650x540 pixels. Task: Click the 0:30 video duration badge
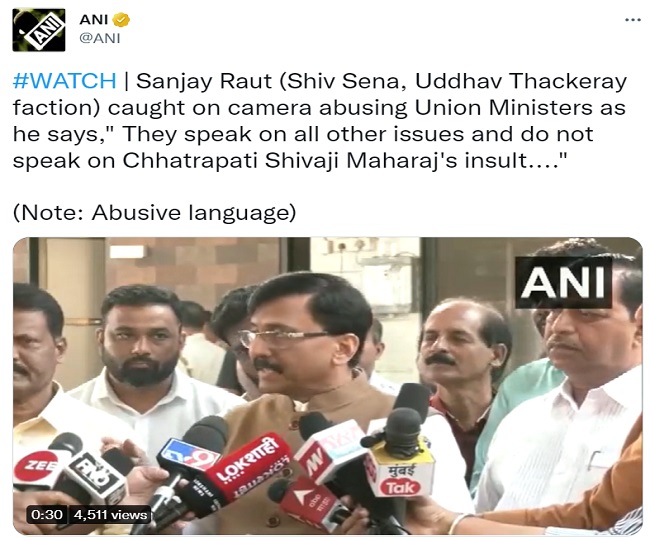46,515
